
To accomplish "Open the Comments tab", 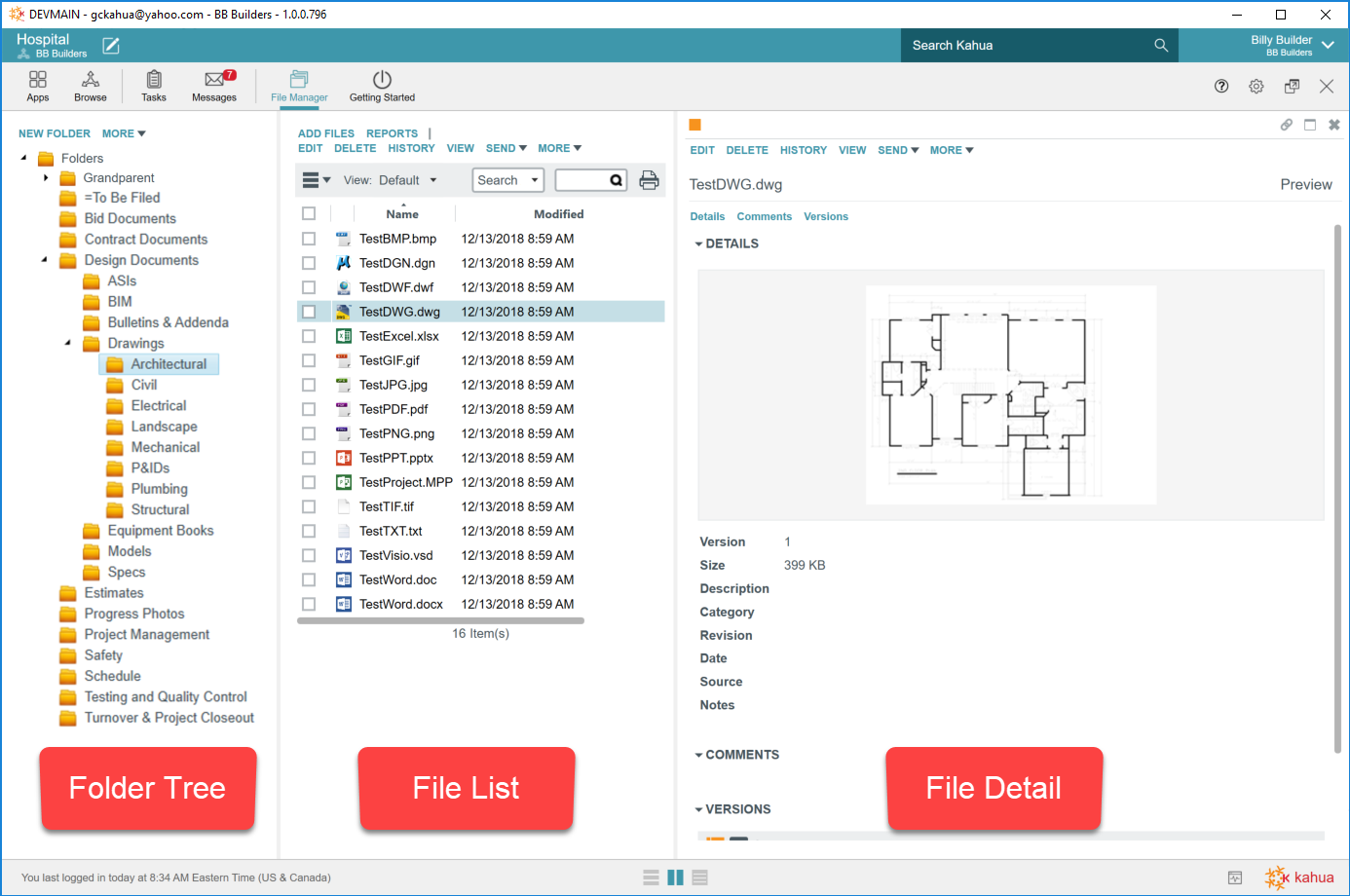I will (764, 217).
